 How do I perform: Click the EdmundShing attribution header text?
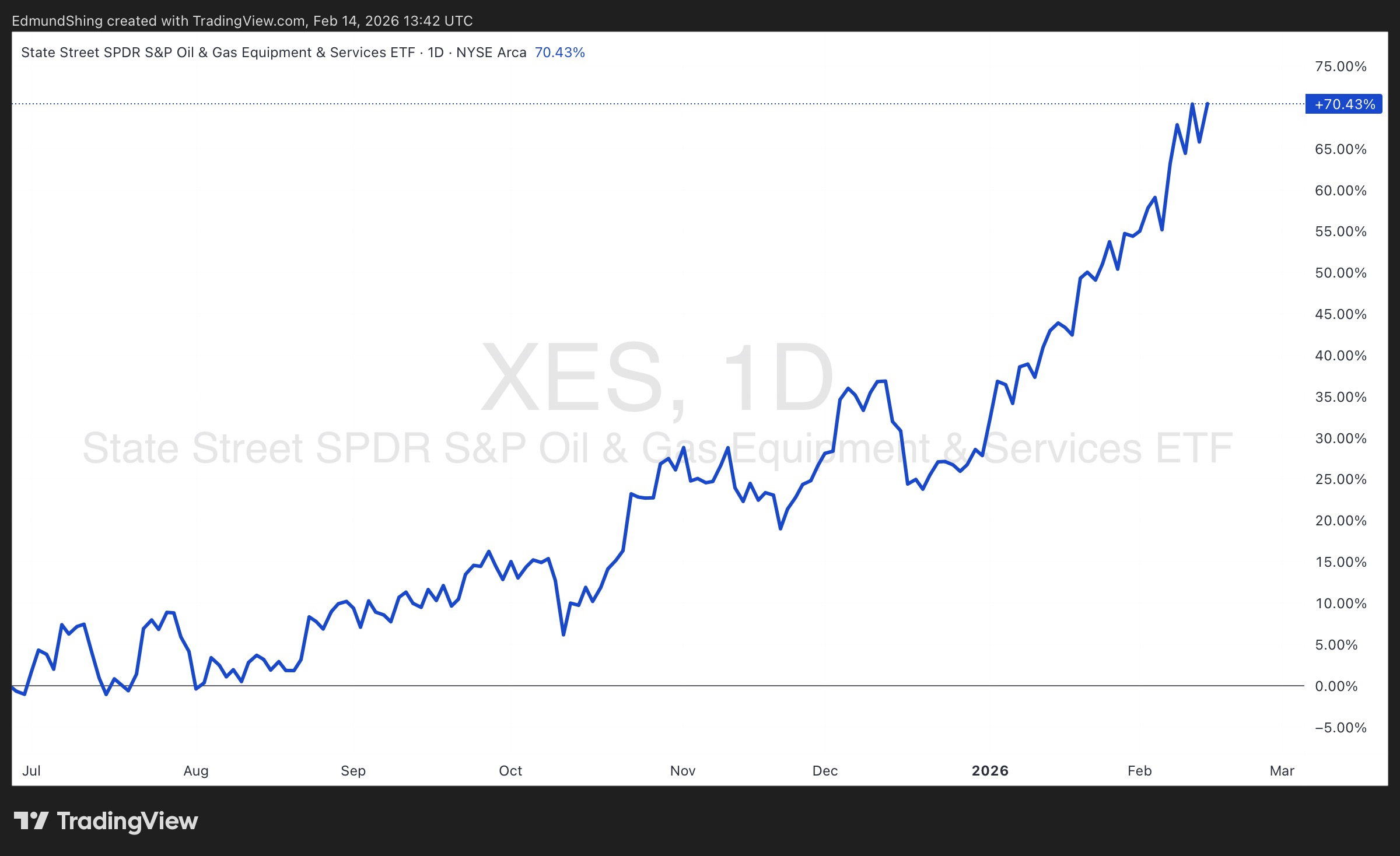242,21
